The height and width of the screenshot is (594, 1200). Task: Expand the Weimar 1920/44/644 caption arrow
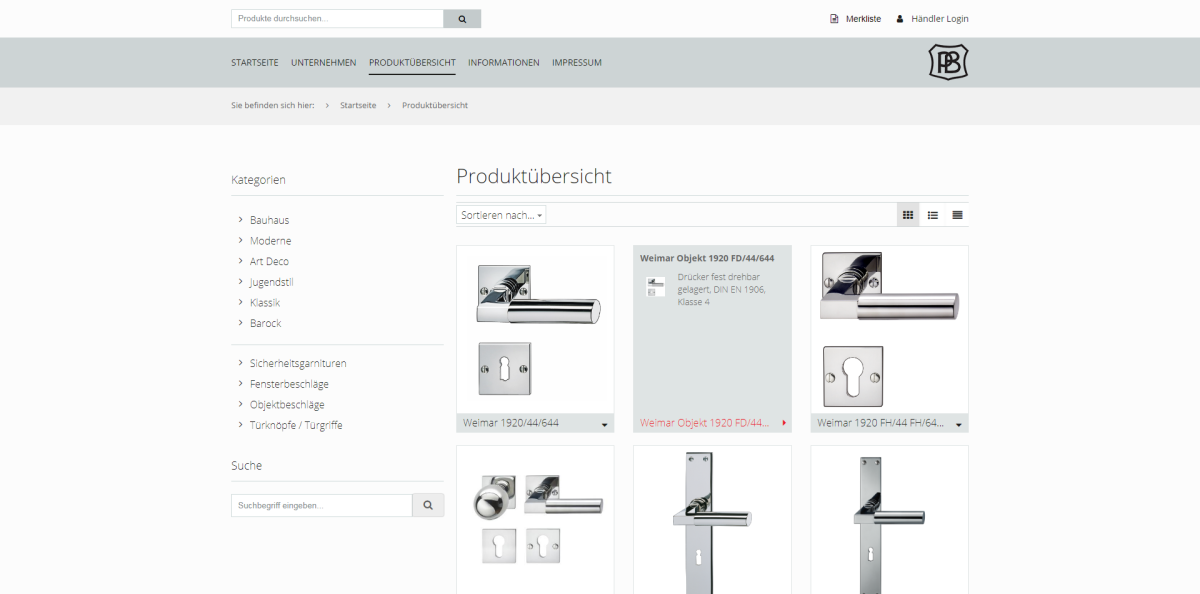(x=605, y=425)
